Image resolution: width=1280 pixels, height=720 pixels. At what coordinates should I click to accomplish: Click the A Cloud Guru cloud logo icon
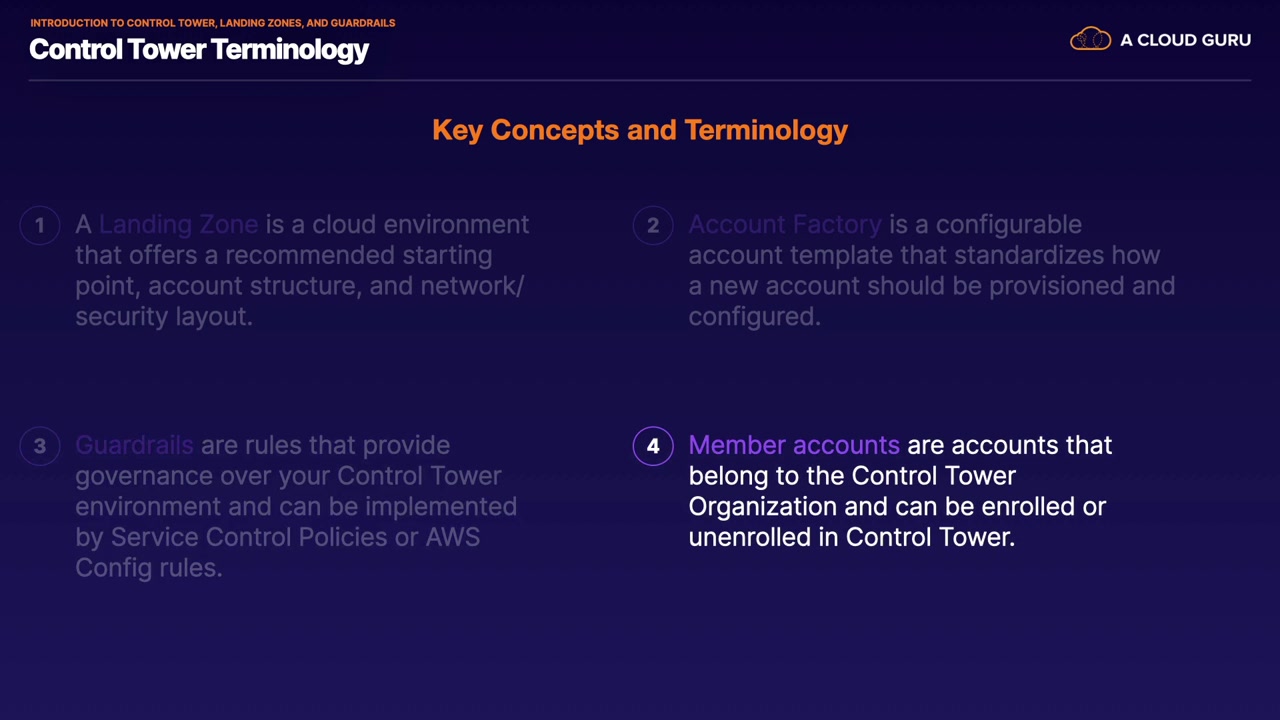click(x=1090, y=40)
